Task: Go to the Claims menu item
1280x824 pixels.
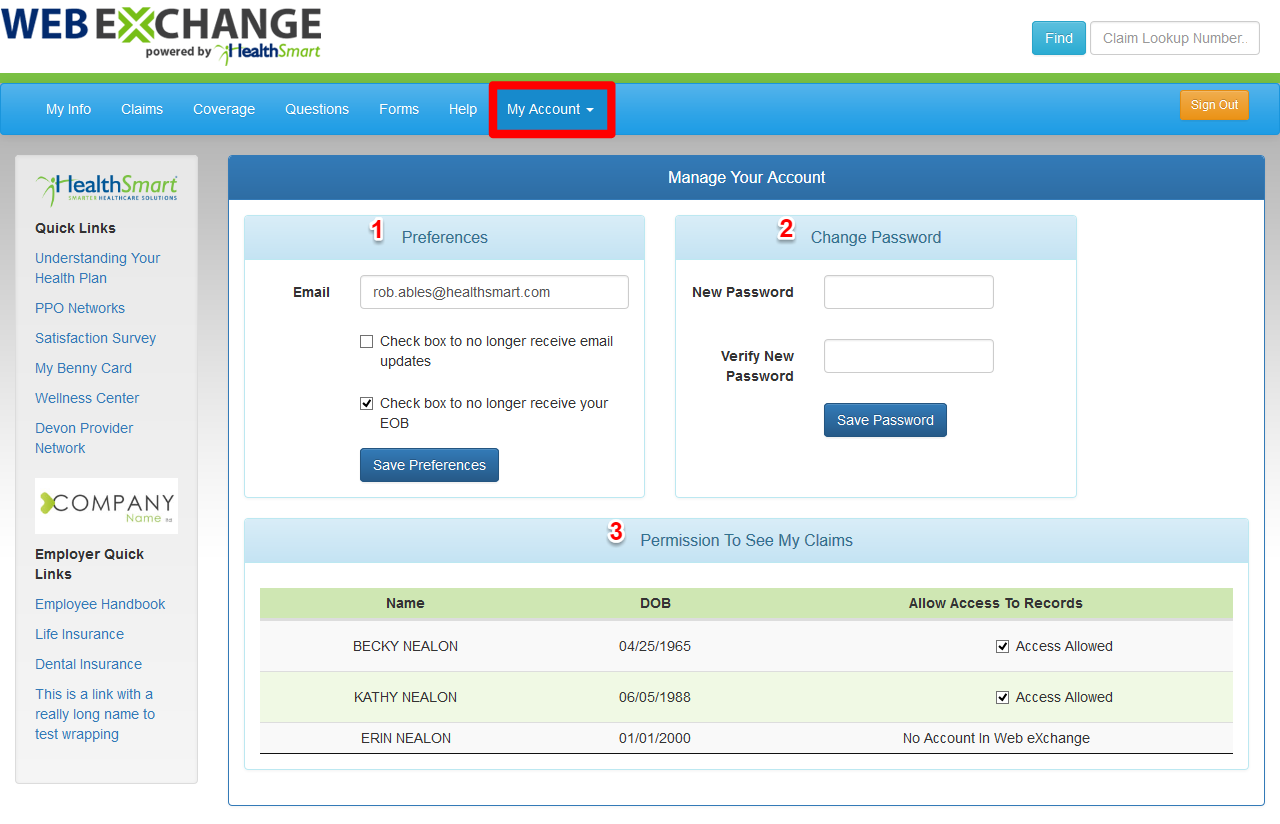Action: (142, 109)
